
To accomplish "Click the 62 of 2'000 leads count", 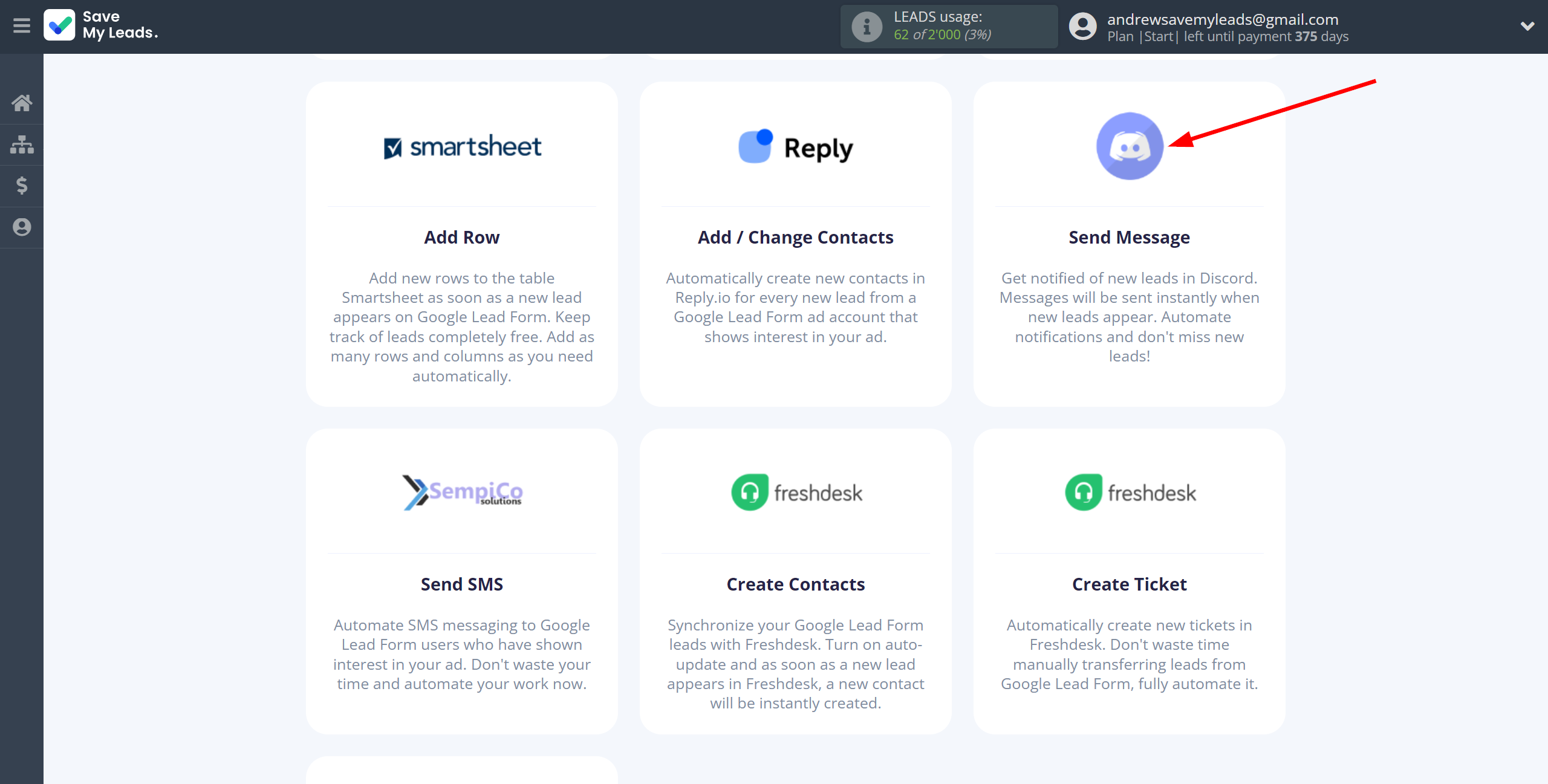I will coord(942,35).
